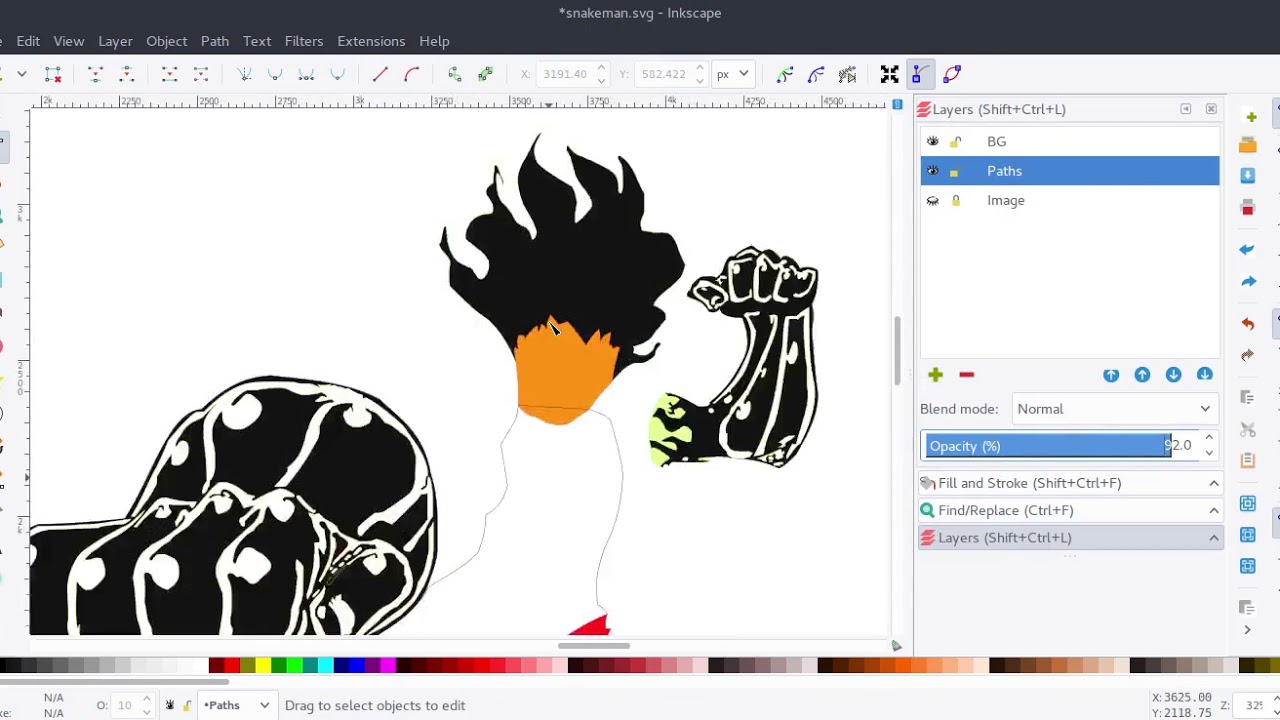Select the Paths layer row
1280x720 pixels.
[x=1070, y=171]
